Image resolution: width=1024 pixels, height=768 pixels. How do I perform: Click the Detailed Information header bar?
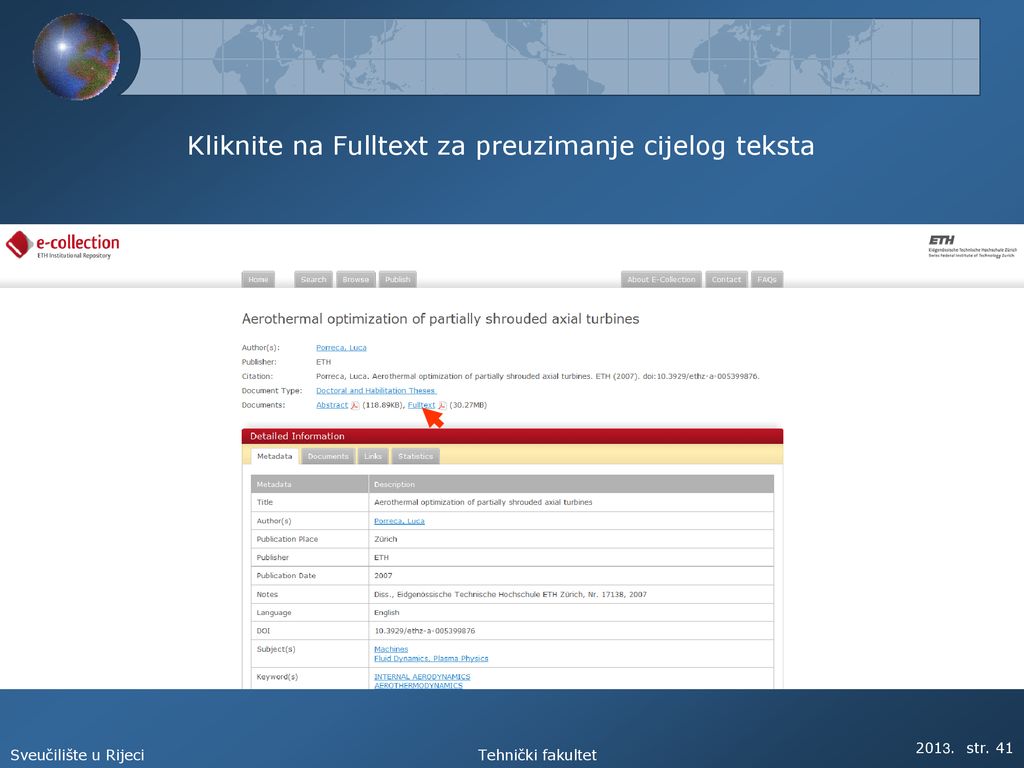click(x=512, y=436)
